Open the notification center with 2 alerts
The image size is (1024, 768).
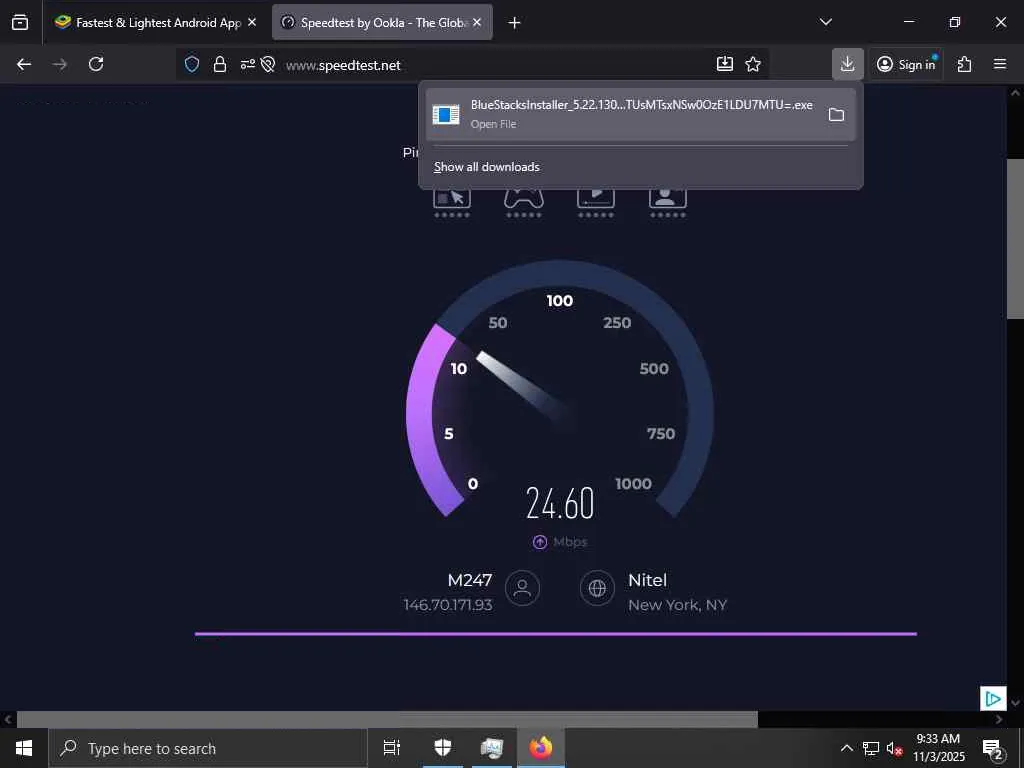click(x=992, y=748)
